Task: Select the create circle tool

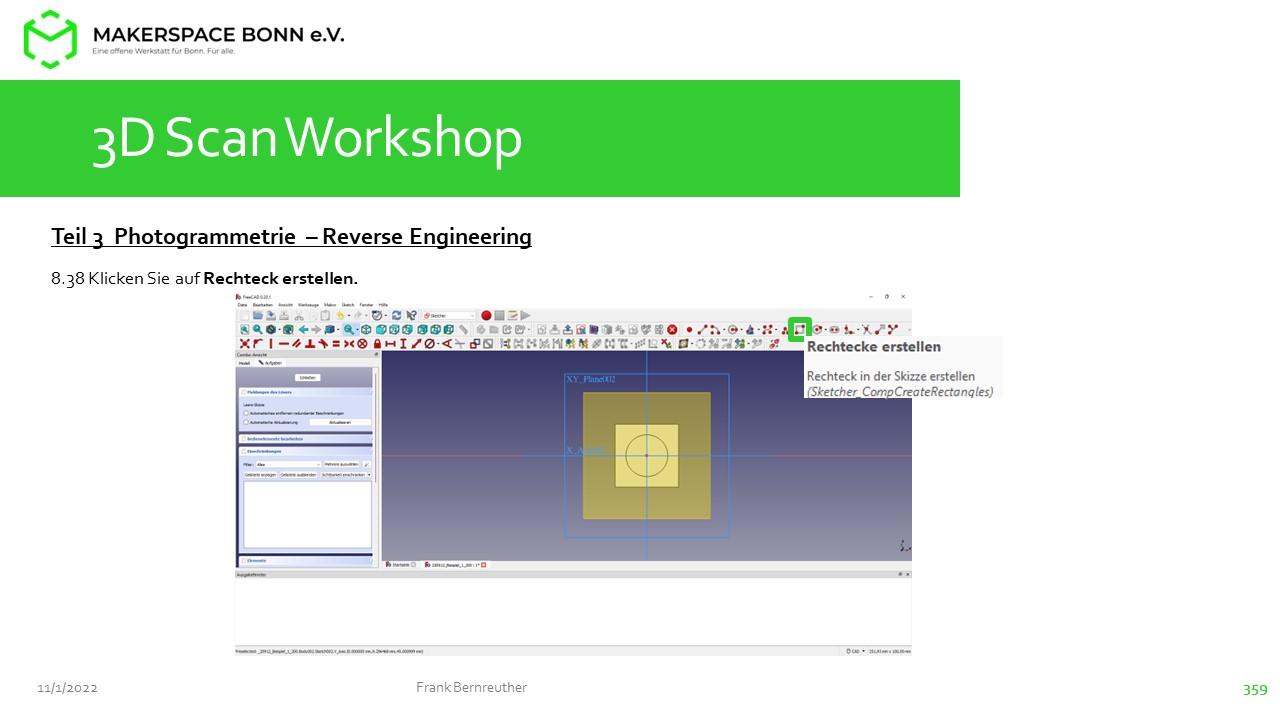Action: coord(733,330)
